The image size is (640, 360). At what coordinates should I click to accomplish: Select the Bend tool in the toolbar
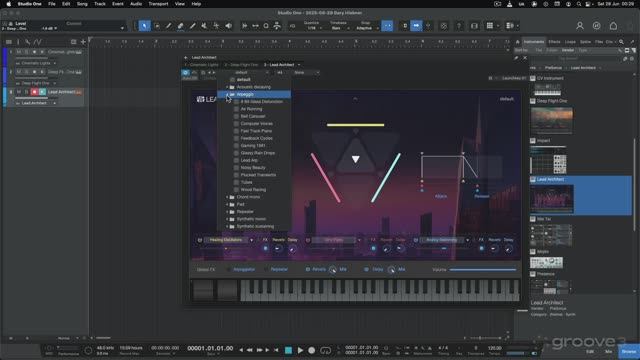point(216,26)
